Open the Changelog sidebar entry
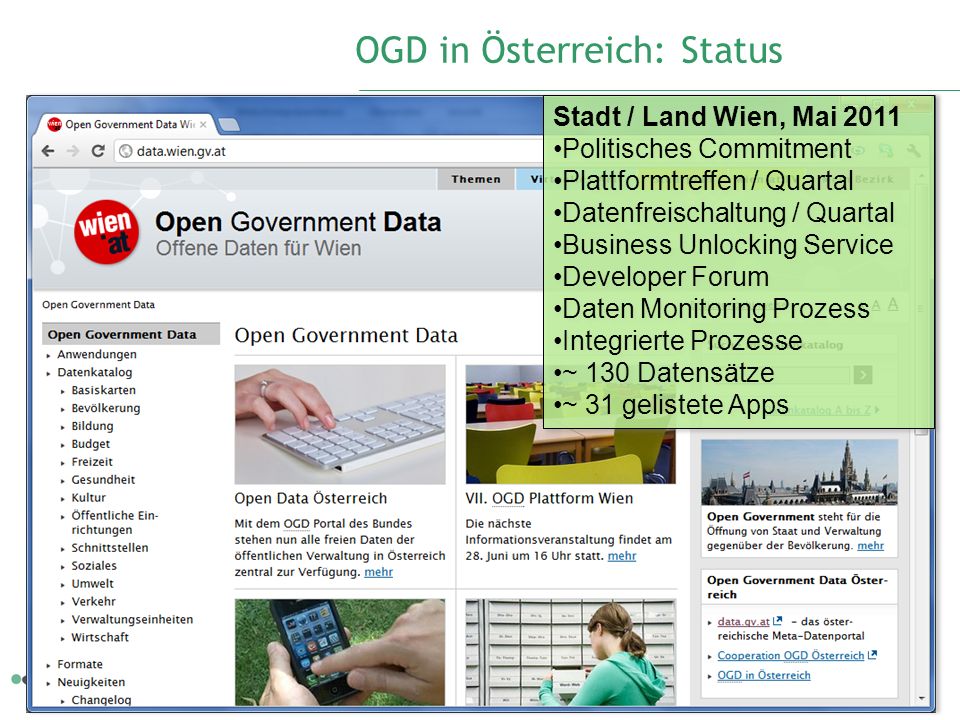This screenshot has height=720, width=960. [101, 700]
